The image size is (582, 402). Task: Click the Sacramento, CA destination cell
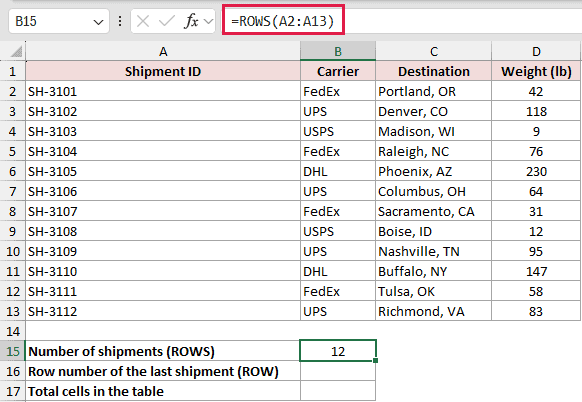(434, 212)
